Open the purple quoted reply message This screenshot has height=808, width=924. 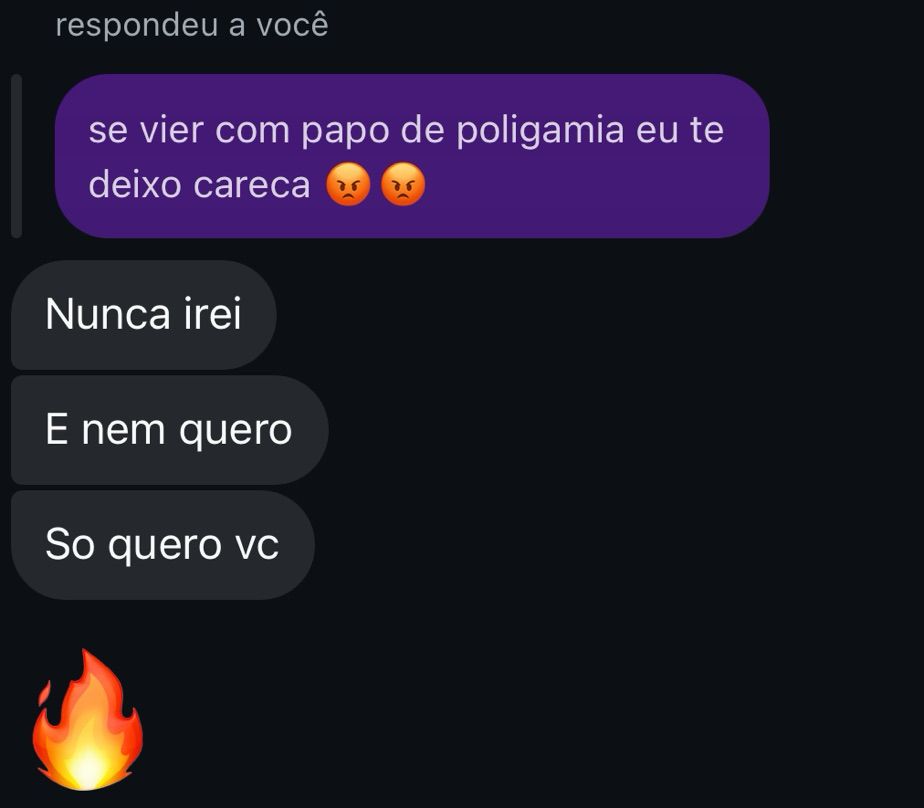click(x=412, y=156)
